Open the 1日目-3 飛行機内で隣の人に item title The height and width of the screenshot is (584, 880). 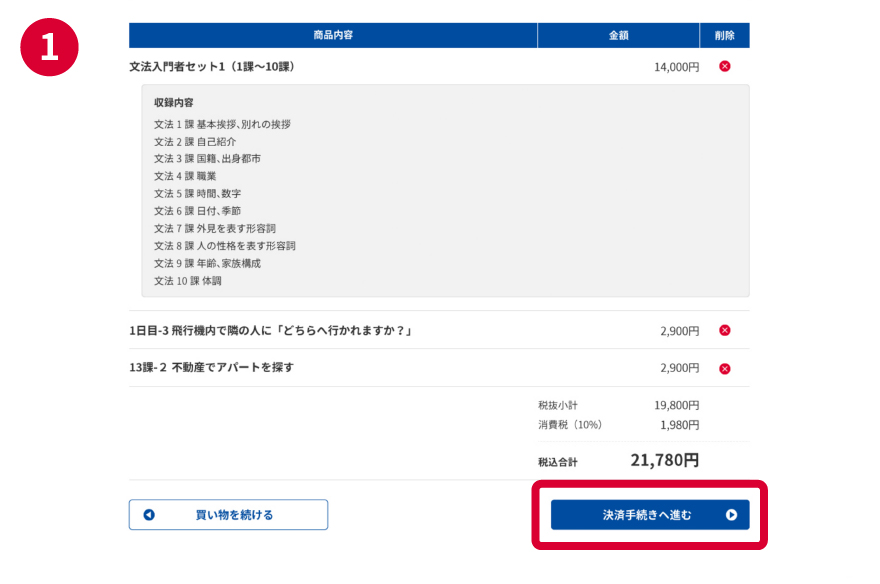click(x=271, y=331)
